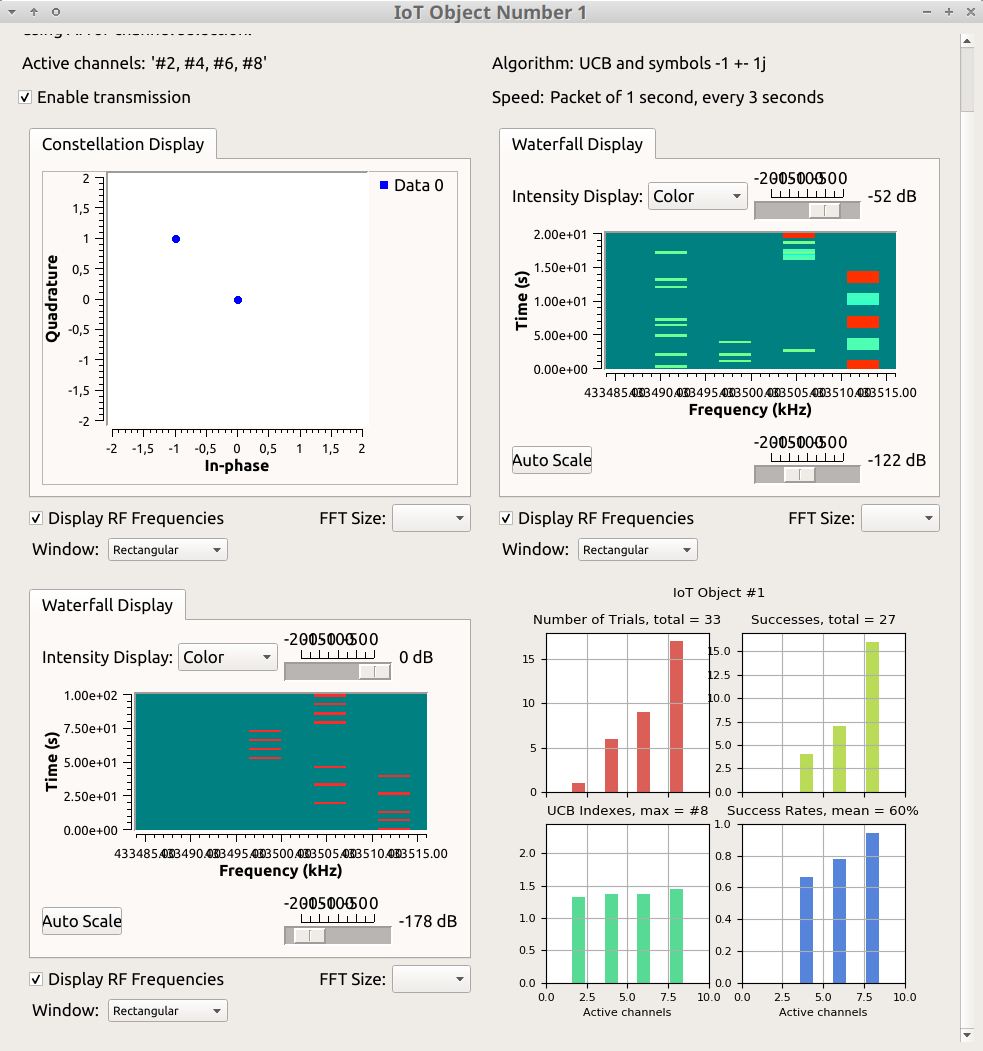Image resolution: width=983 pixels, height=1051 pixels.
Task: Click the -178 dB intensity slider handle
Action: click(x=310, y=935)
